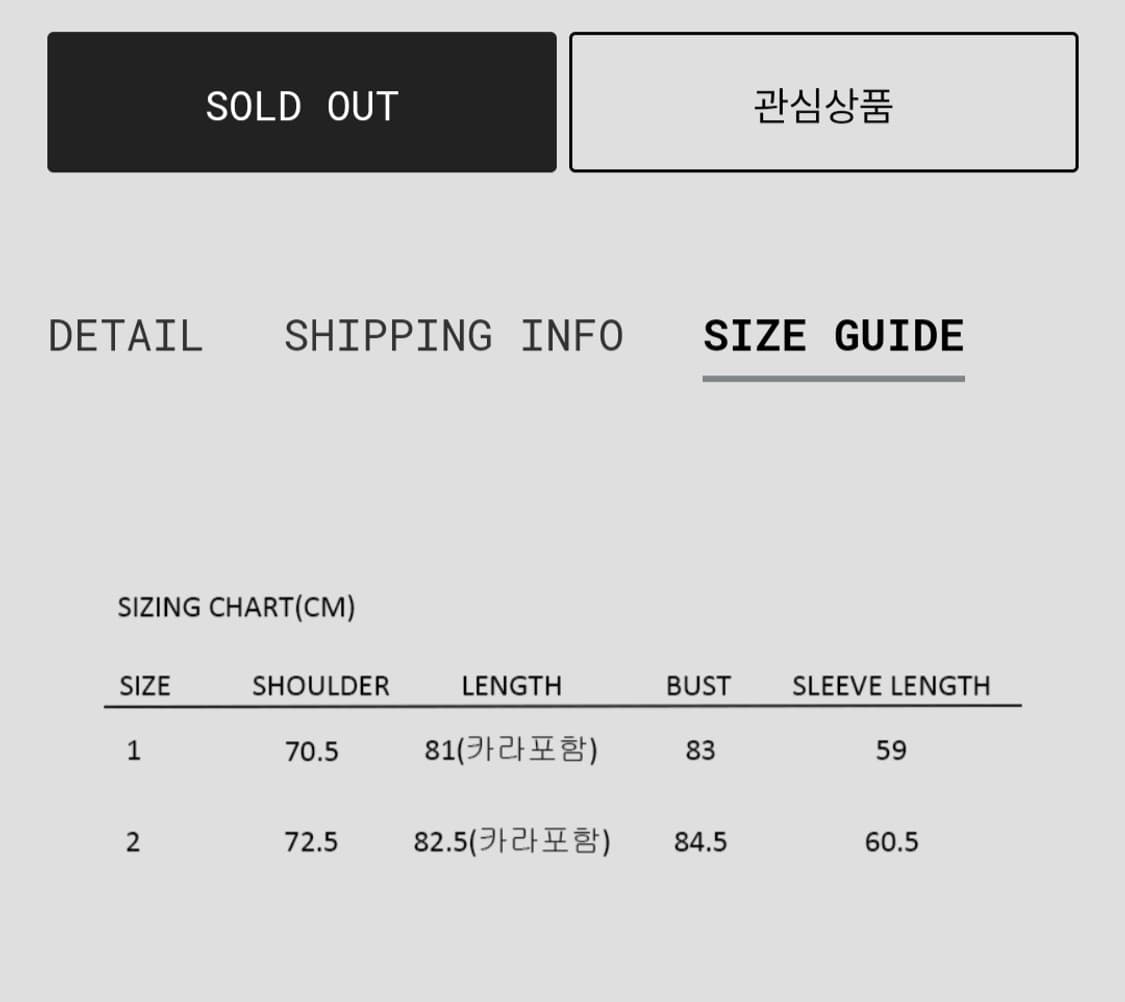Open the DETAIL tab
The height and width of the screenshot is (1002, 1125).
point(126,336)
